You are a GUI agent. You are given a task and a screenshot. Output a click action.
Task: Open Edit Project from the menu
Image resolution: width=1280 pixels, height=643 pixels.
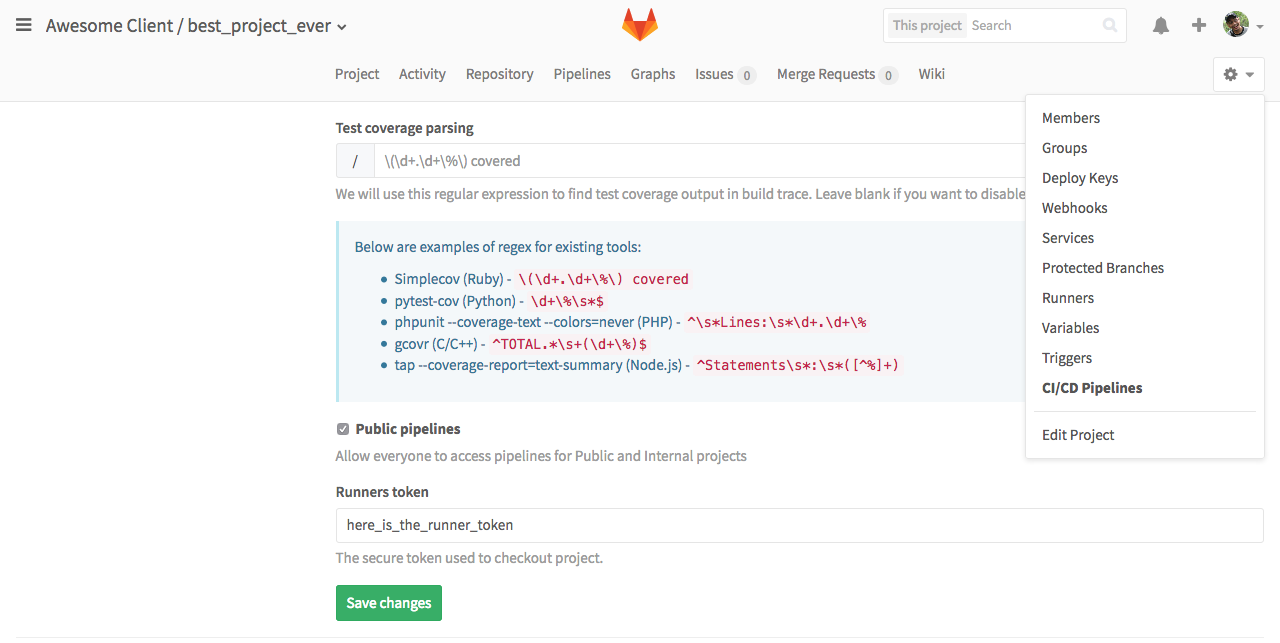click(x=1078, y=435)
